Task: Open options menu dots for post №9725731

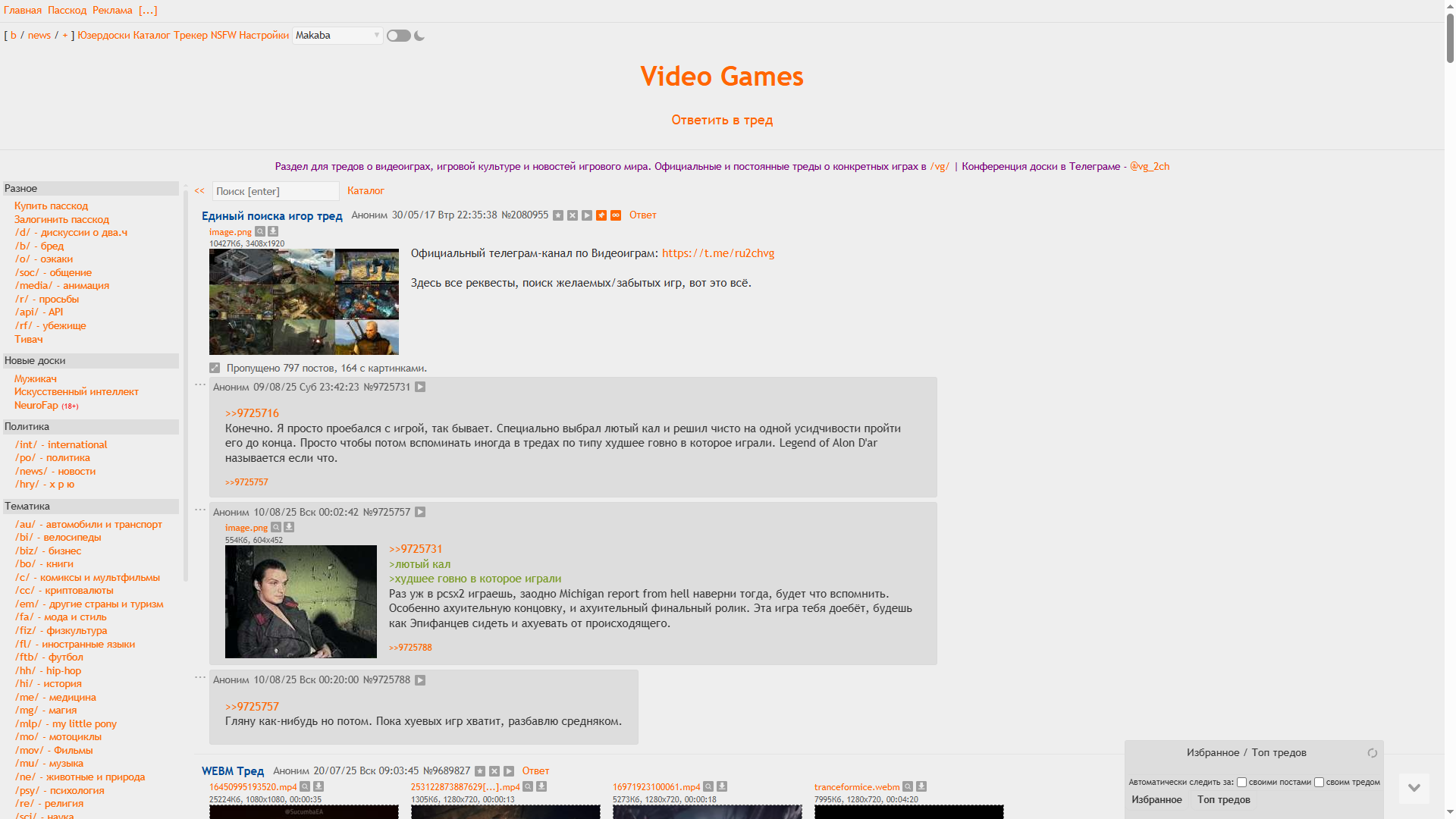Action: 200,385
